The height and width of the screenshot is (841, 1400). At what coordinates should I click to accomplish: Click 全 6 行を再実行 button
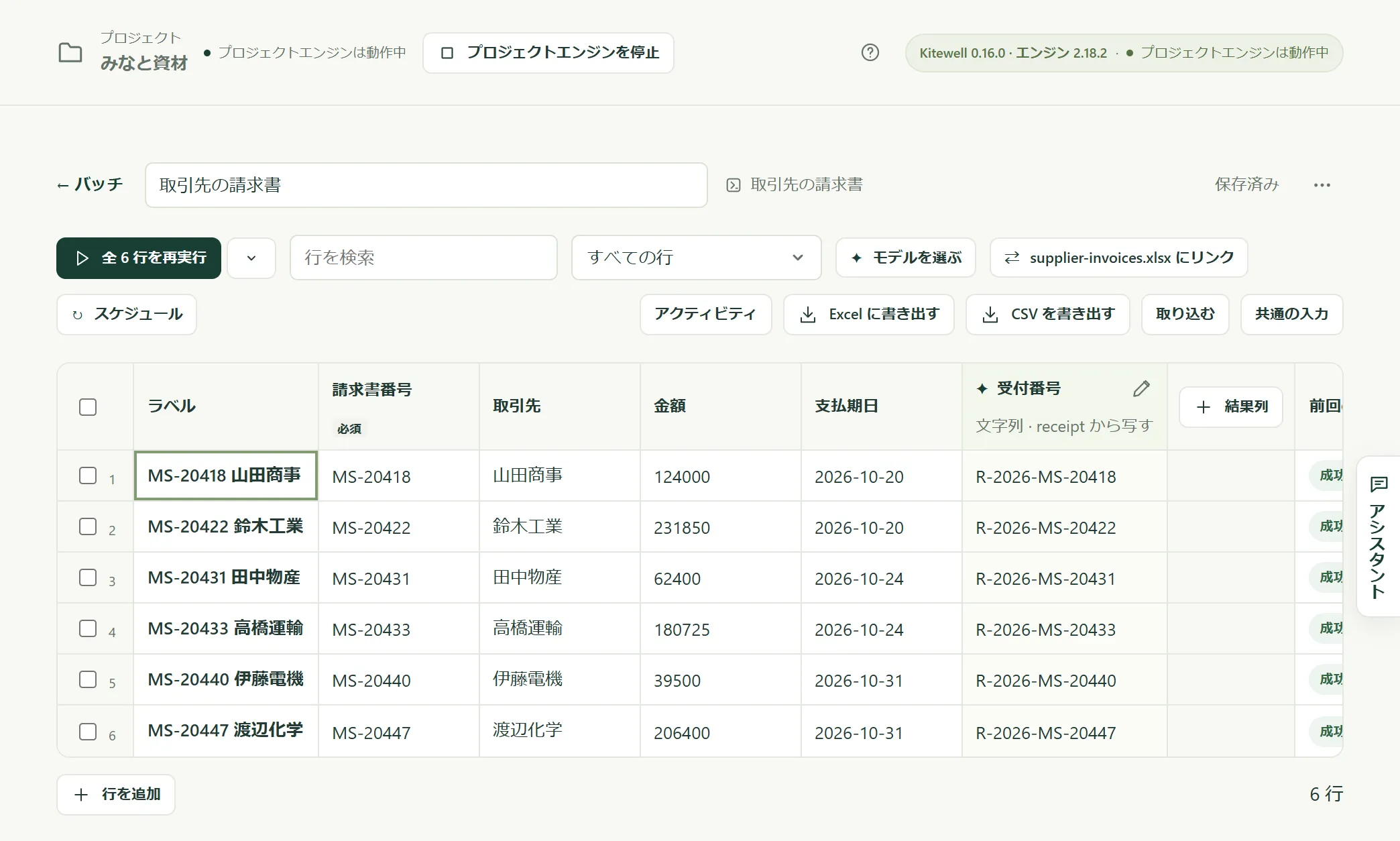coord(139,258)
